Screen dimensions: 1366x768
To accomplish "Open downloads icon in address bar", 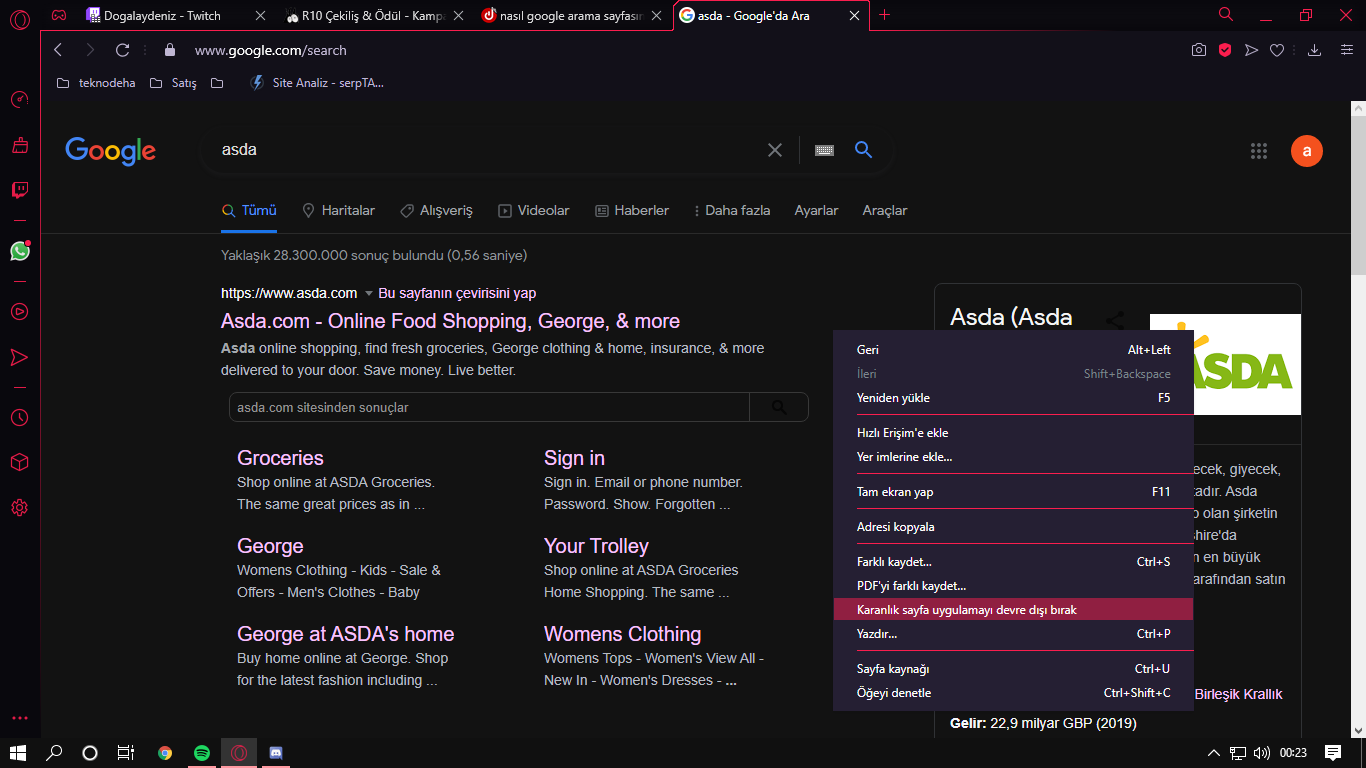I will click(x=1315, y=50).
